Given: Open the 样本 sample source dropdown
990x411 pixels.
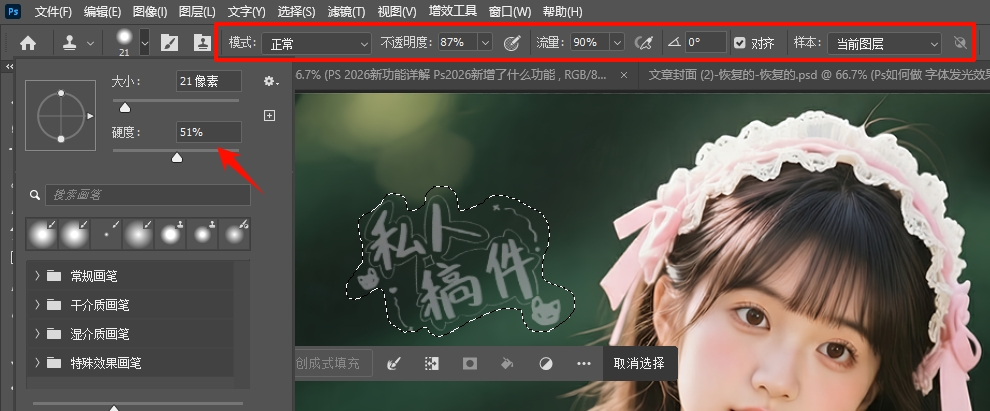Looking at the screenshot, I should (884, 43).
